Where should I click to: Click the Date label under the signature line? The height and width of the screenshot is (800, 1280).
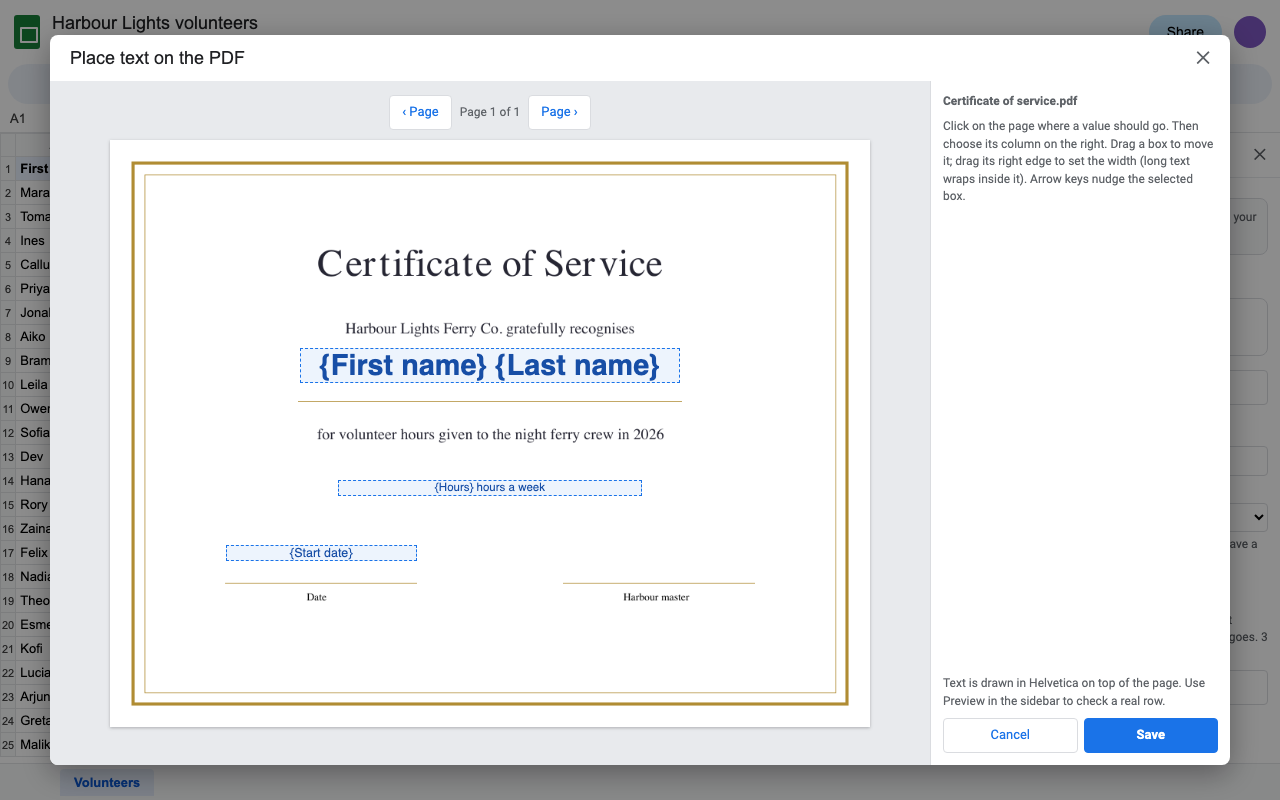316,597
